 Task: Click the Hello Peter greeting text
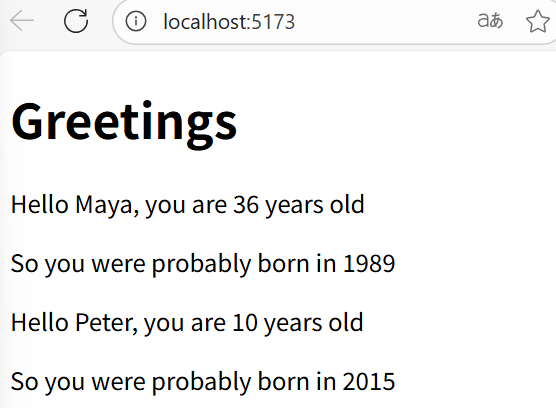pyautogui.click(x=187, y=323)
